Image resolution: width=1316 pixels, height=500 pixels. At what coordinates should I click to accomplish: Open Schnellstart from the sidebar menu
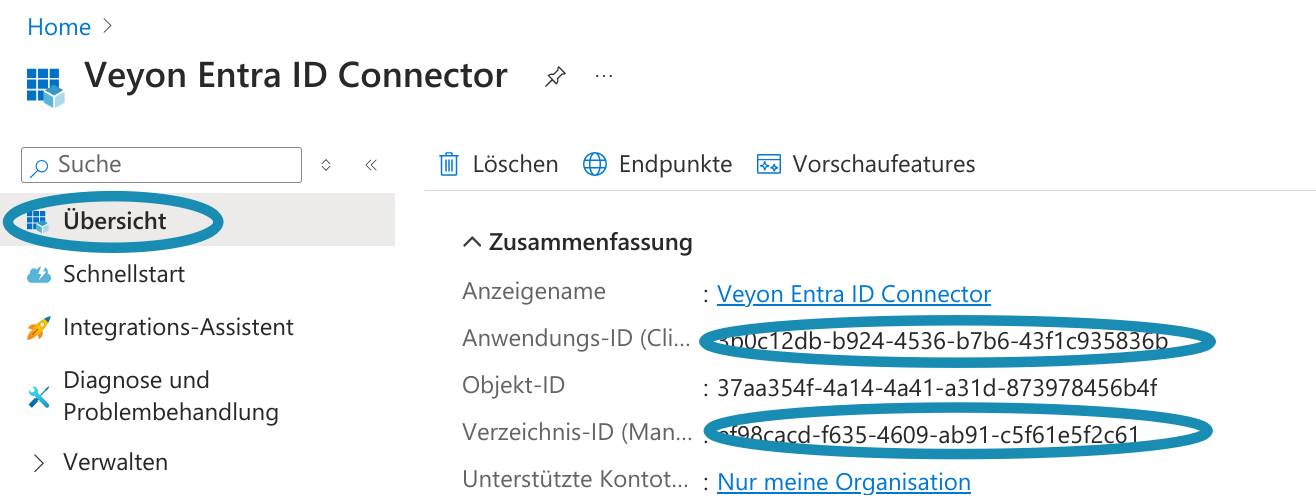(x=124, y=274)
